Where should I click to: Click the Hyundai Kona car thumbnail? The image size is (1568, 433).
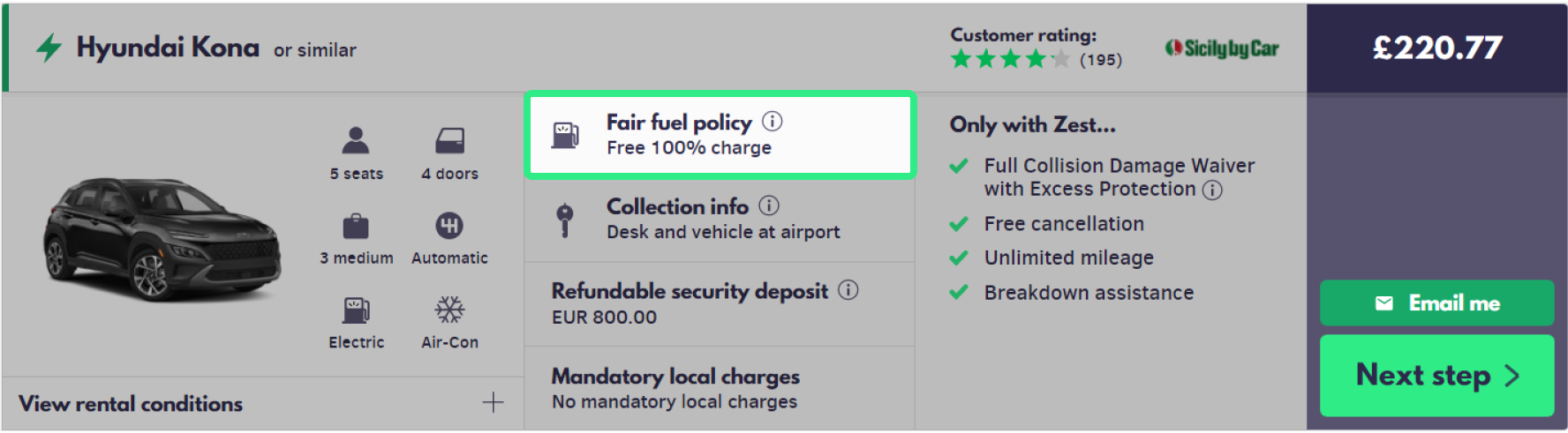point(162,239)
